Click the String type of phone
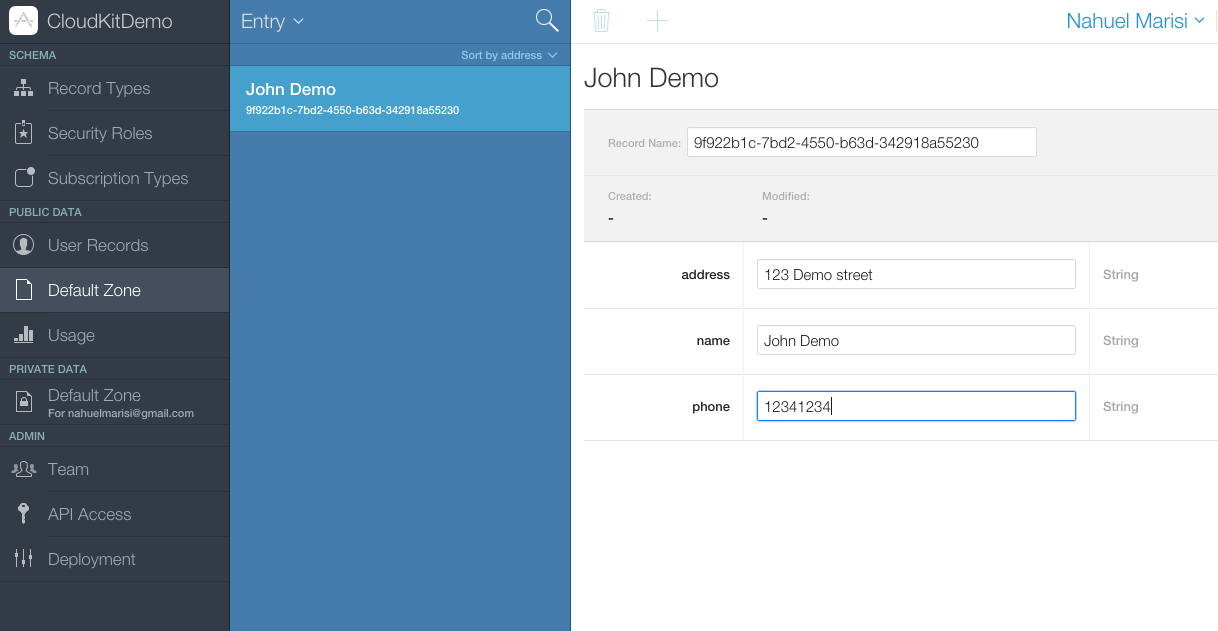Screen dimensions: 1218x631 [x=1121, y=406]
